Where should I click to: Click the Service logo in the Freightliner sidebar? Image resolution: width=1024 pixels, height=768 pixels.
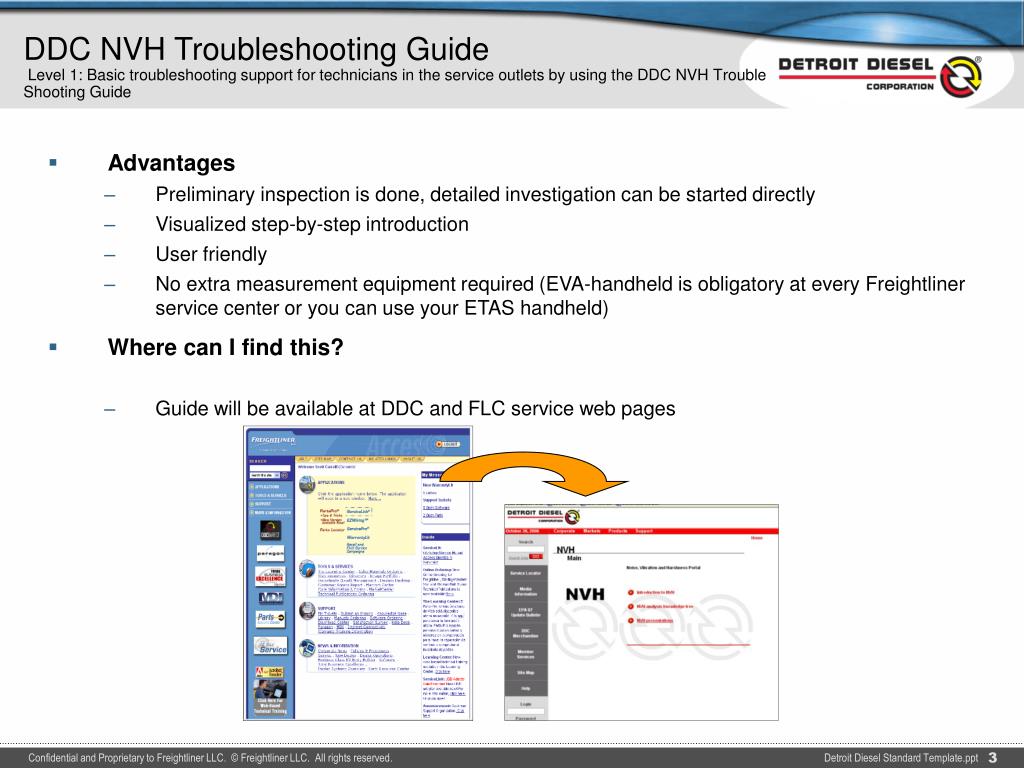(x=270, y=646)
